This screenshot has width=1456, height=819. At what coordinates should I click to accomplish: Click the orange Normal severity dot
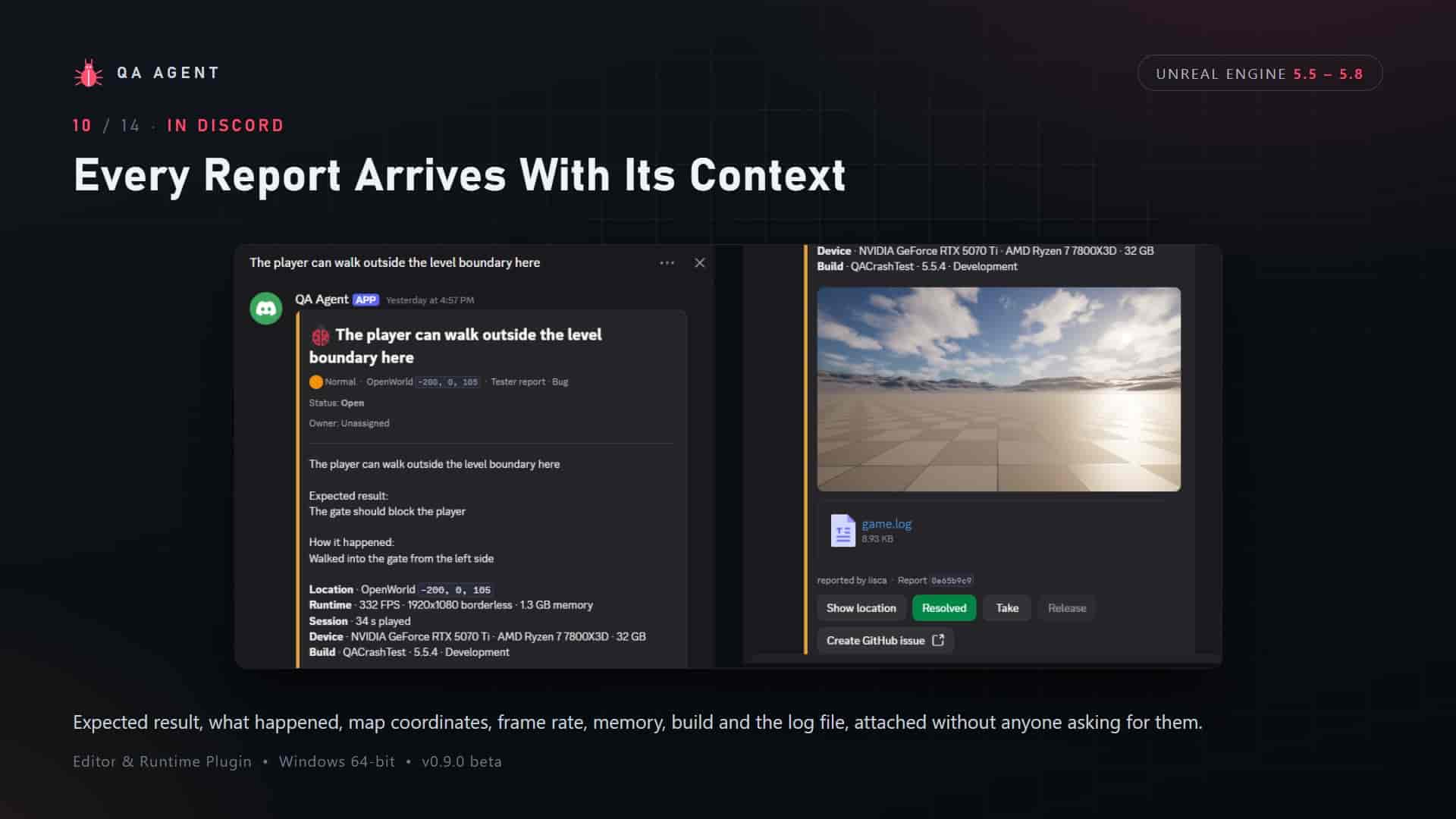coord(315,382)
